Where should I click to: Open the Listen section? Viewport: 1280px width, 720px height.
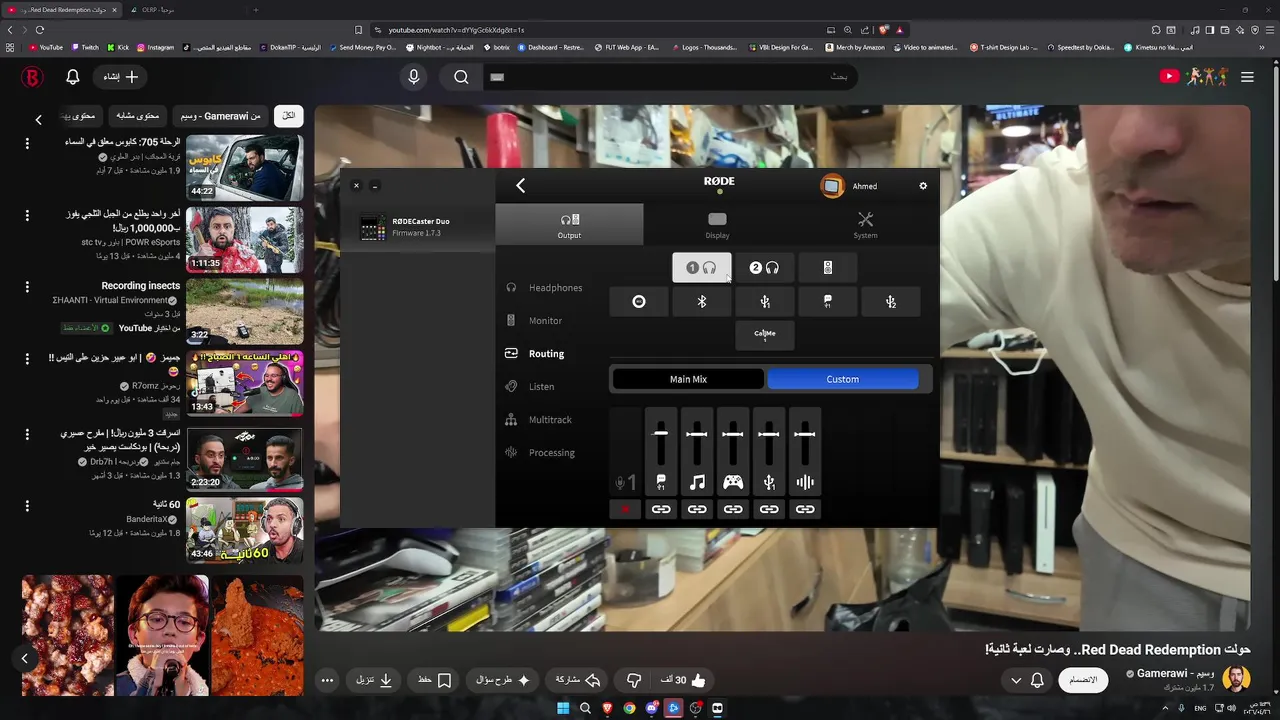coord(530,387)
